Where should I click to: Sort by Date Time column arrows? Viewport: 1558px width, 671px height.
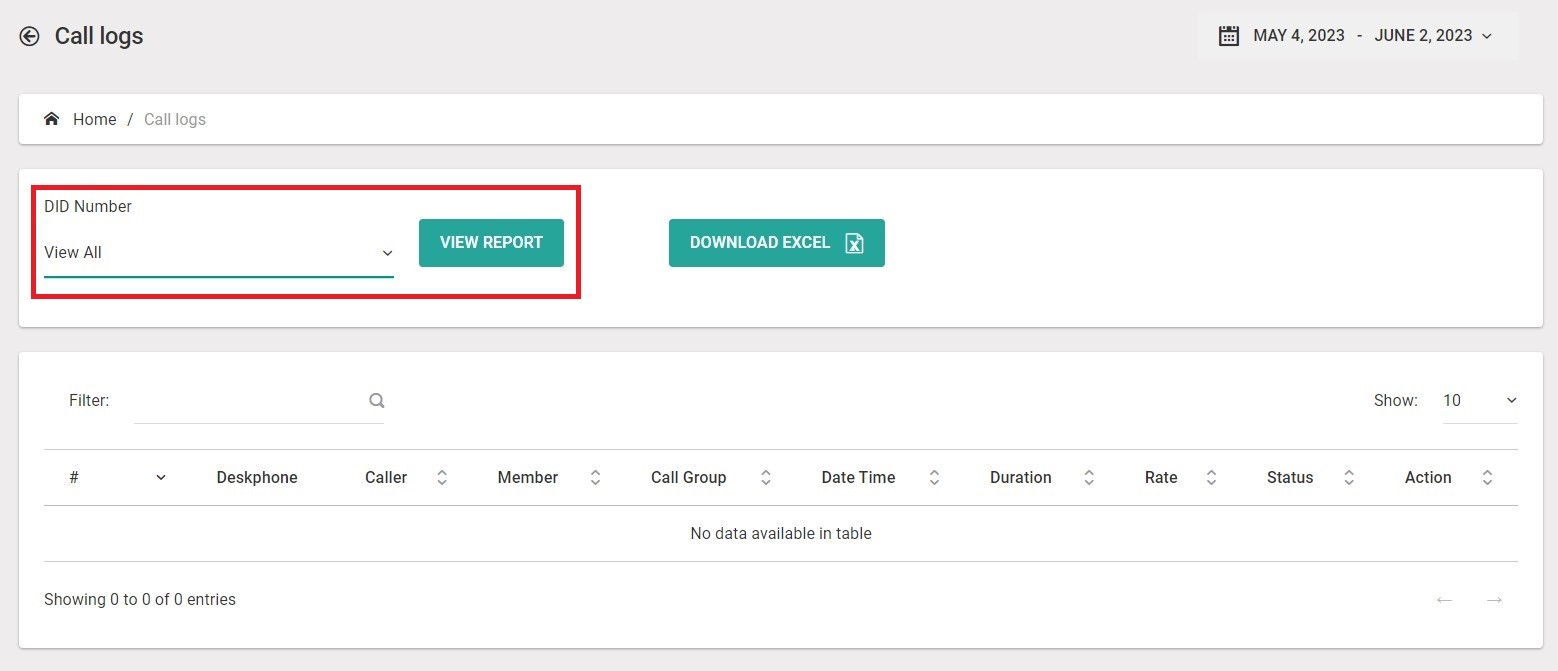(934, 477)
